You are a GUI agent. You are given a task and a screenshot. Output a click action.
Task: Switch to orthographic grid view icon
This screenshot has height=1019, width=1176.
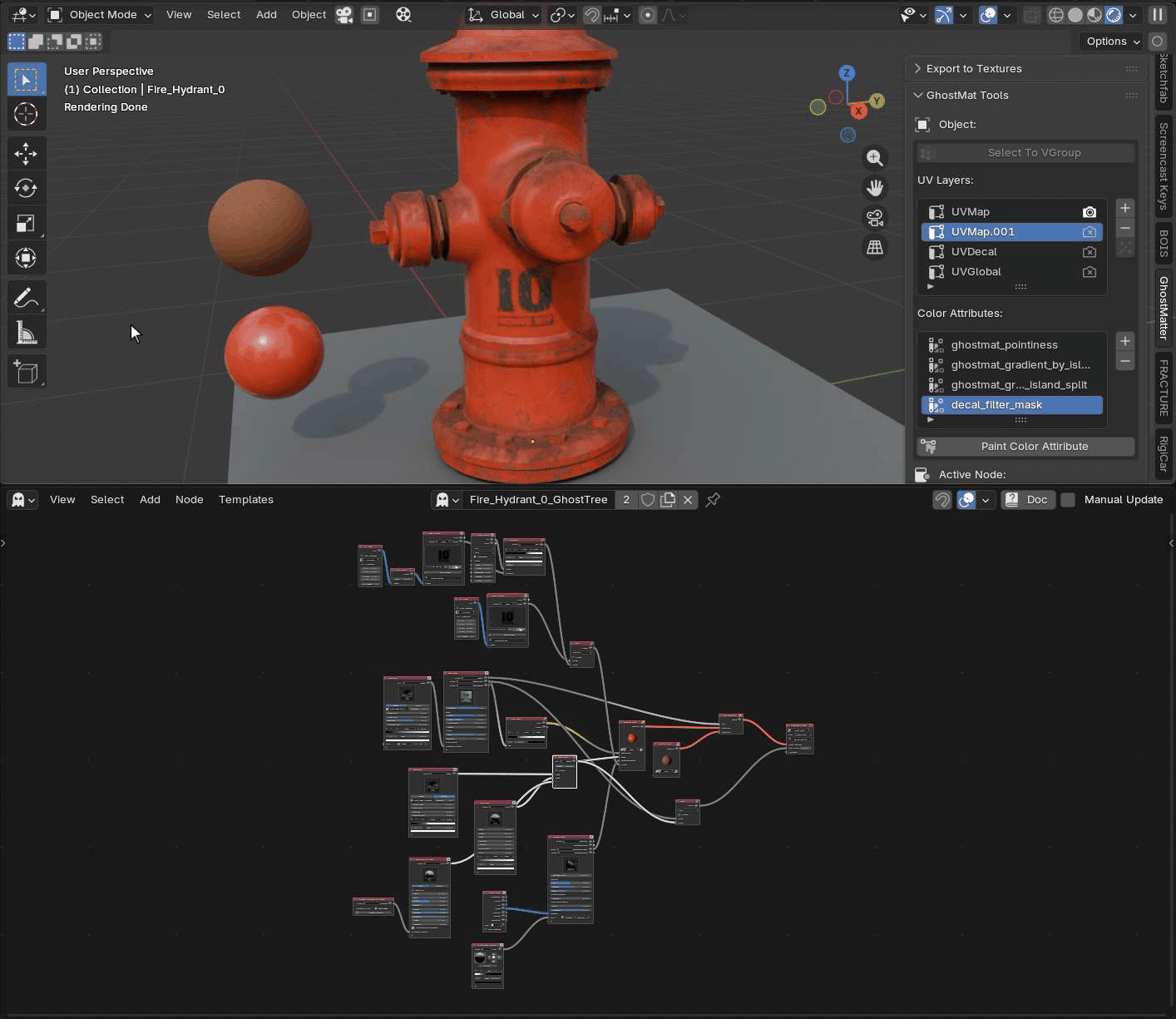[x=875, y=248]
